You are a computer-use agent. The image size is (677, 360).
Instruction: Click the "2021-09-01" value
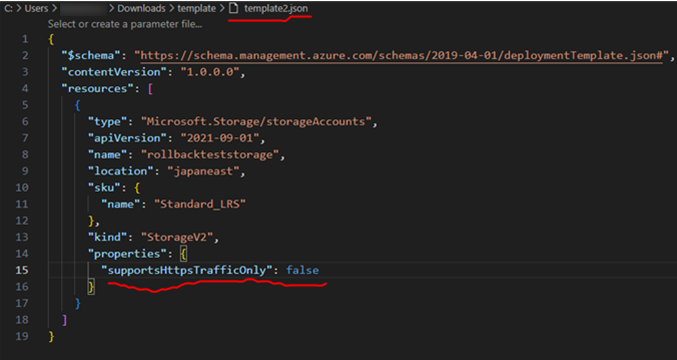[x=220, y=138]
